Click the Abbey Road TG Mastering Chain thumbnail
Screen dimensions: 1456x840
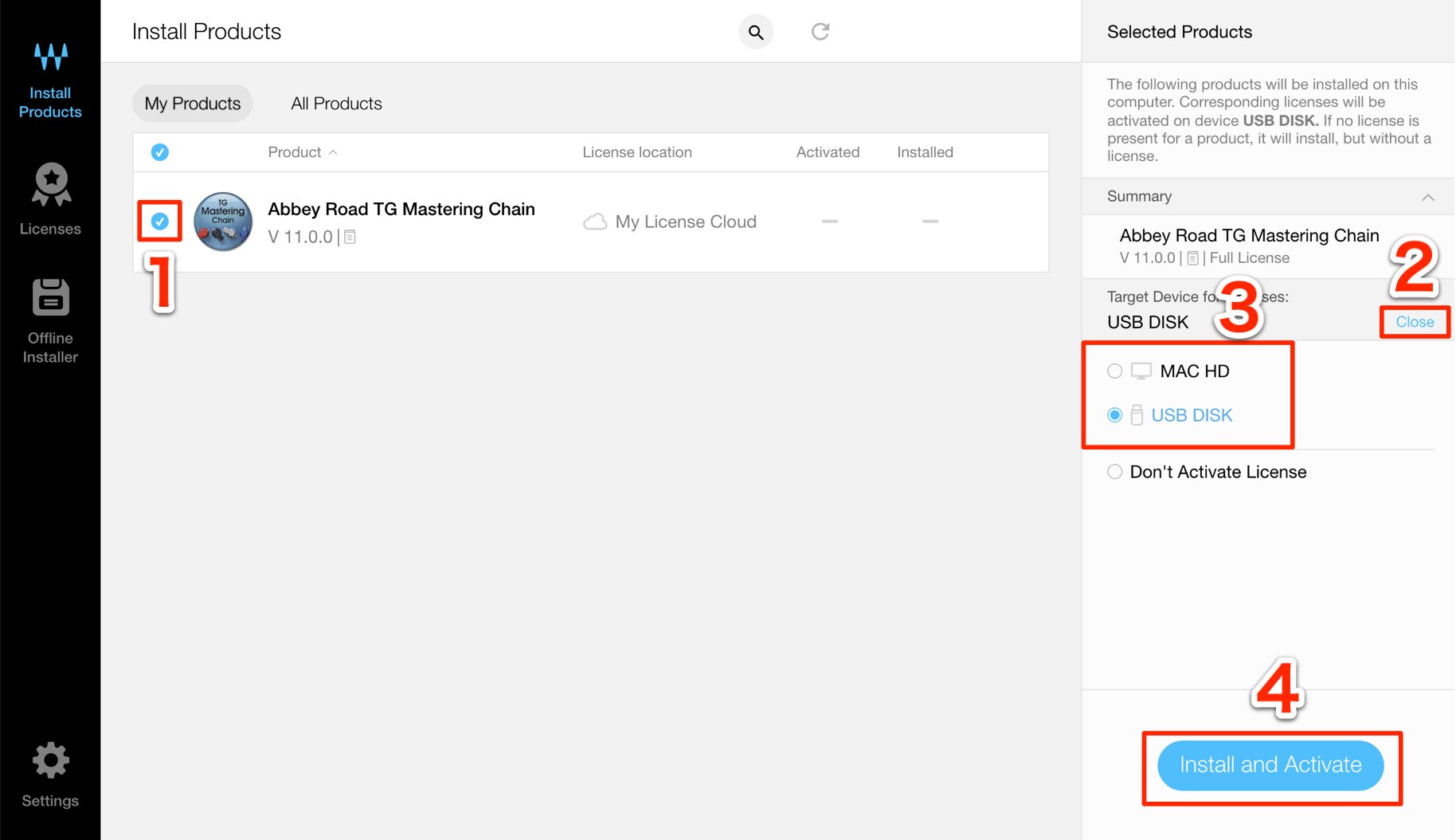click(x=223, y=222)
